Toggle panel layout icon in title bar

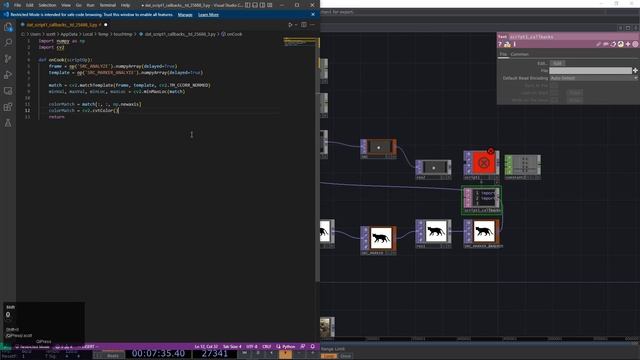(x=255, y=5)
